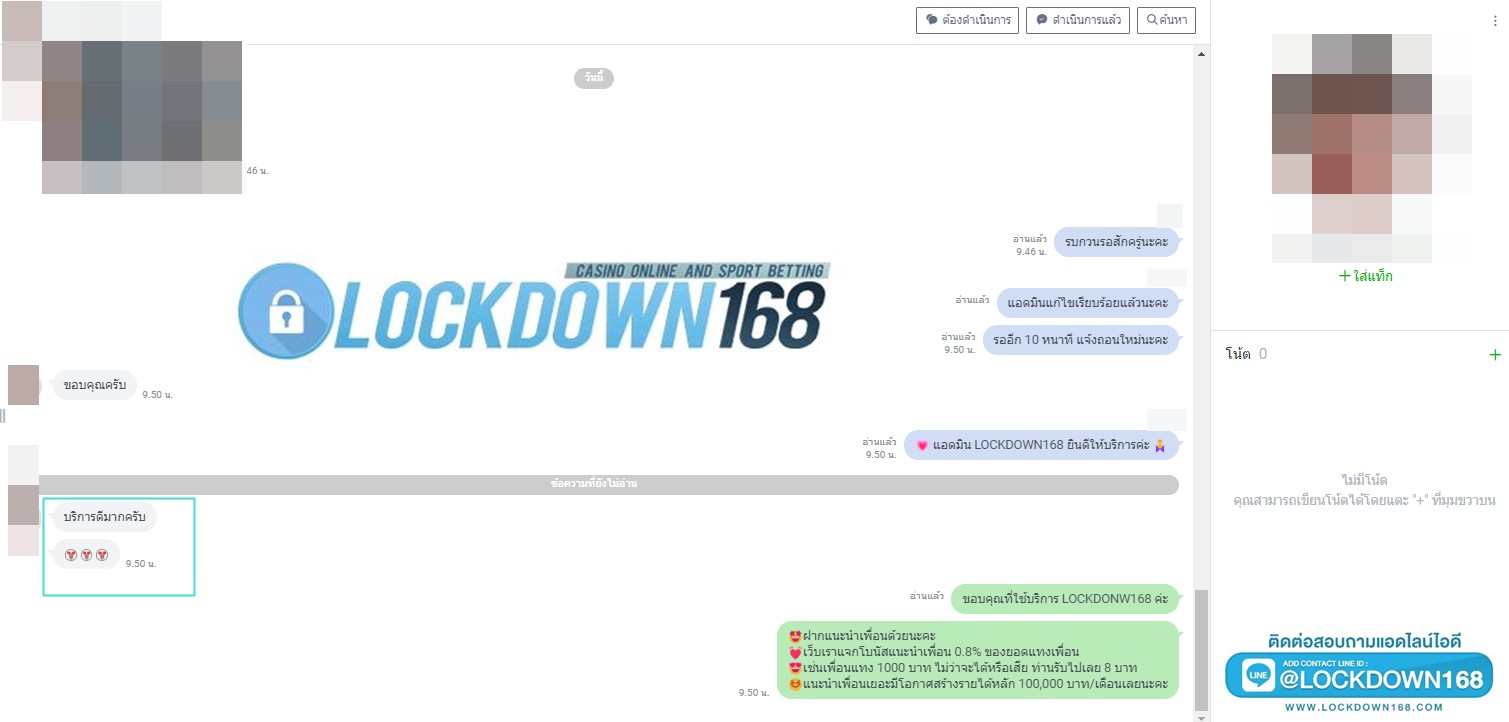This screenshot has width=1509, height=722.
Task: Open the three-dot menu in profile panel
Action: (x=1494, y=20)
